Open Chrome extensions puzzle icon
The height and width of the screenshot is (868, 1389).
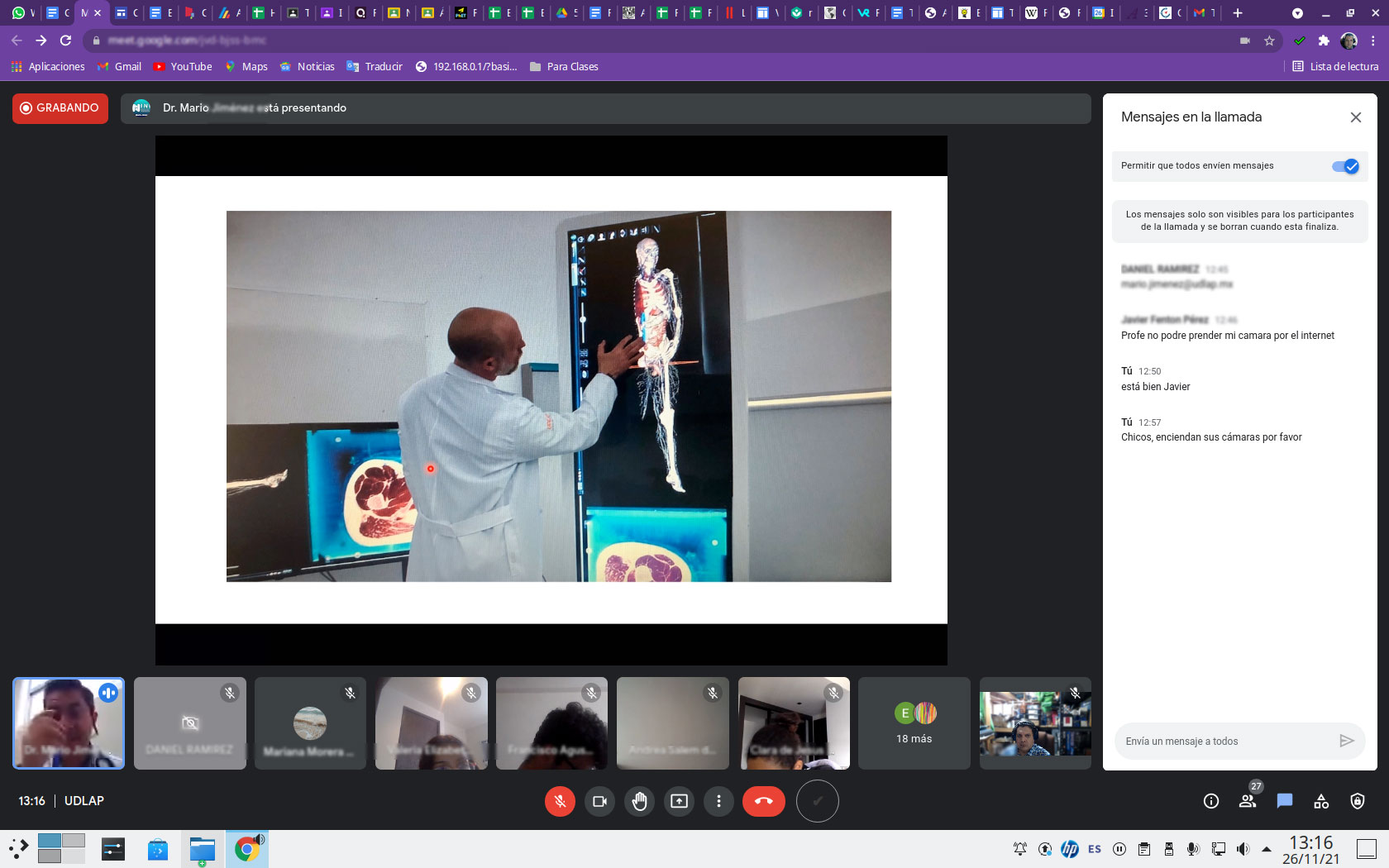pos(1324,41)
